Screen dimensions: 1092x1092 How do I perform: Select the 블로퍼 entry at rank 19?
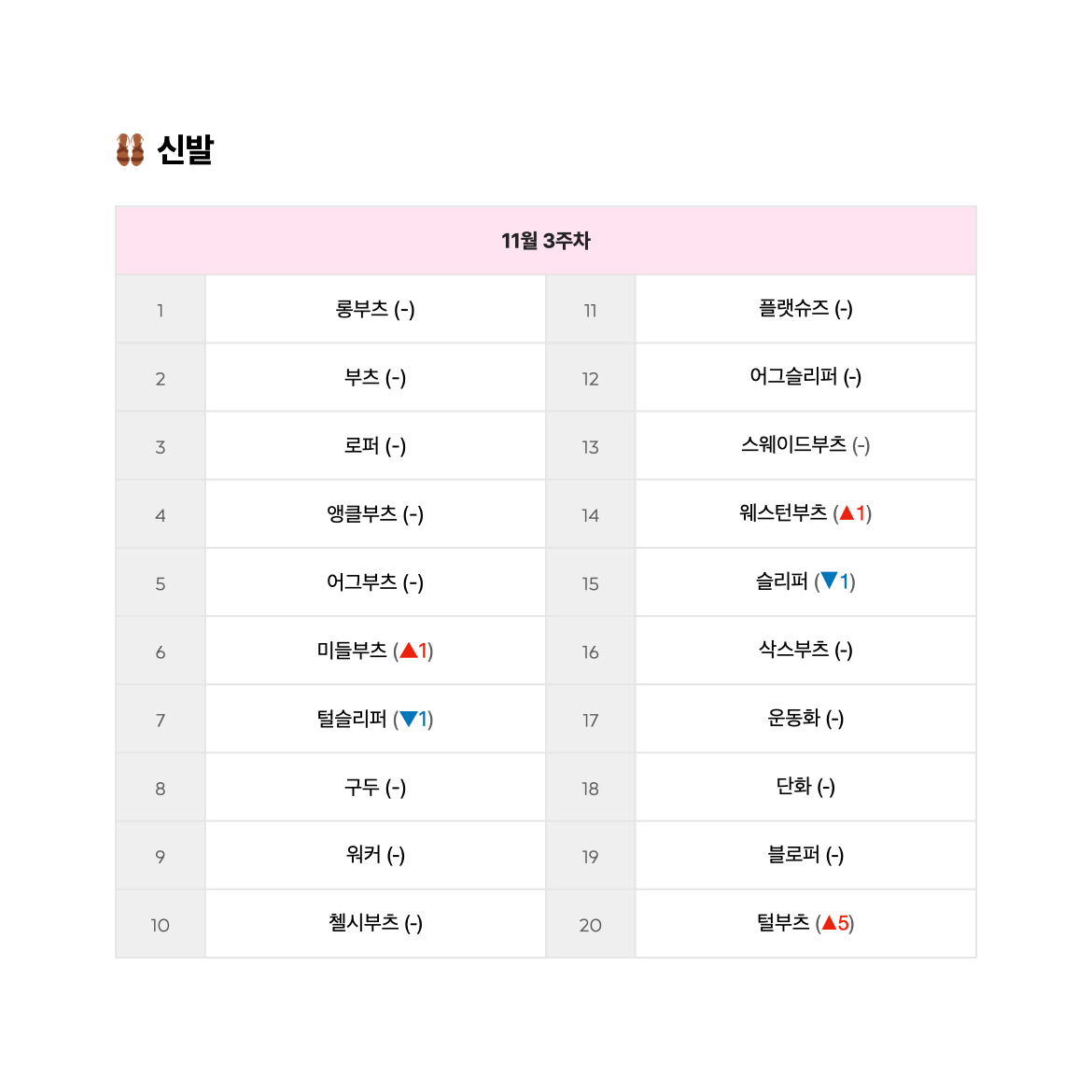805,855
